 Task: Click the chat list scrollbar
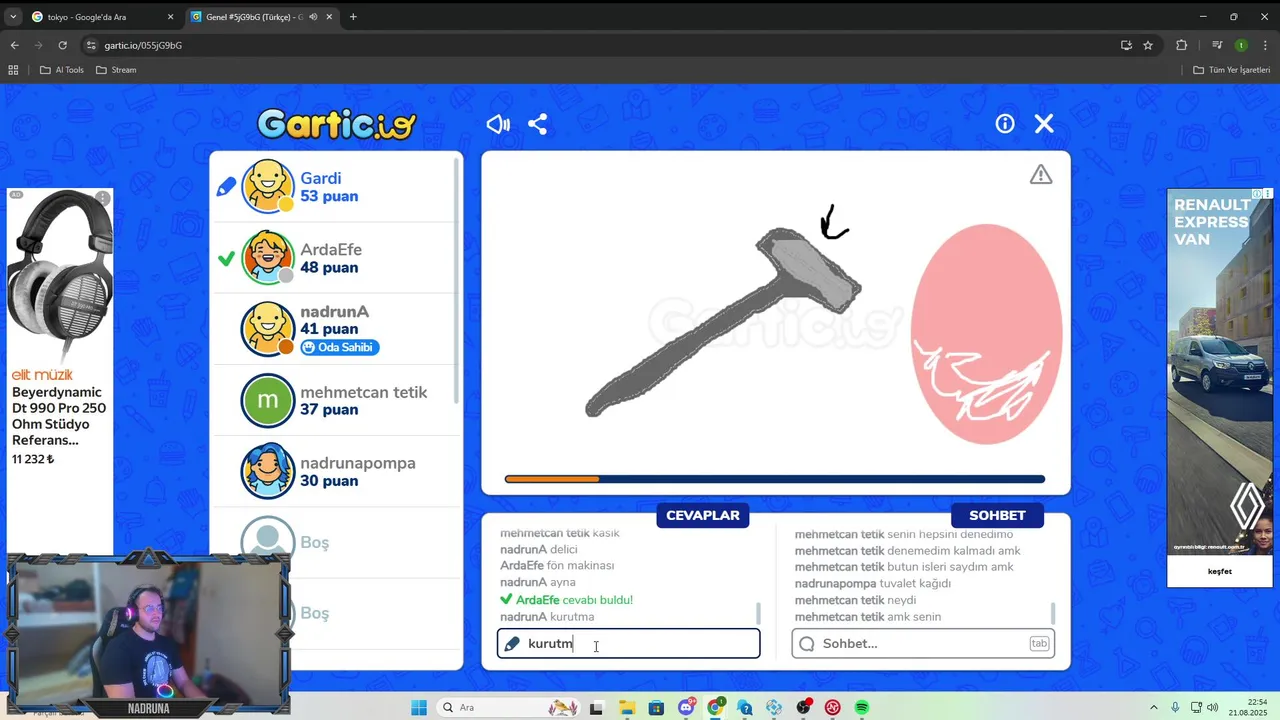(1052, 613)
